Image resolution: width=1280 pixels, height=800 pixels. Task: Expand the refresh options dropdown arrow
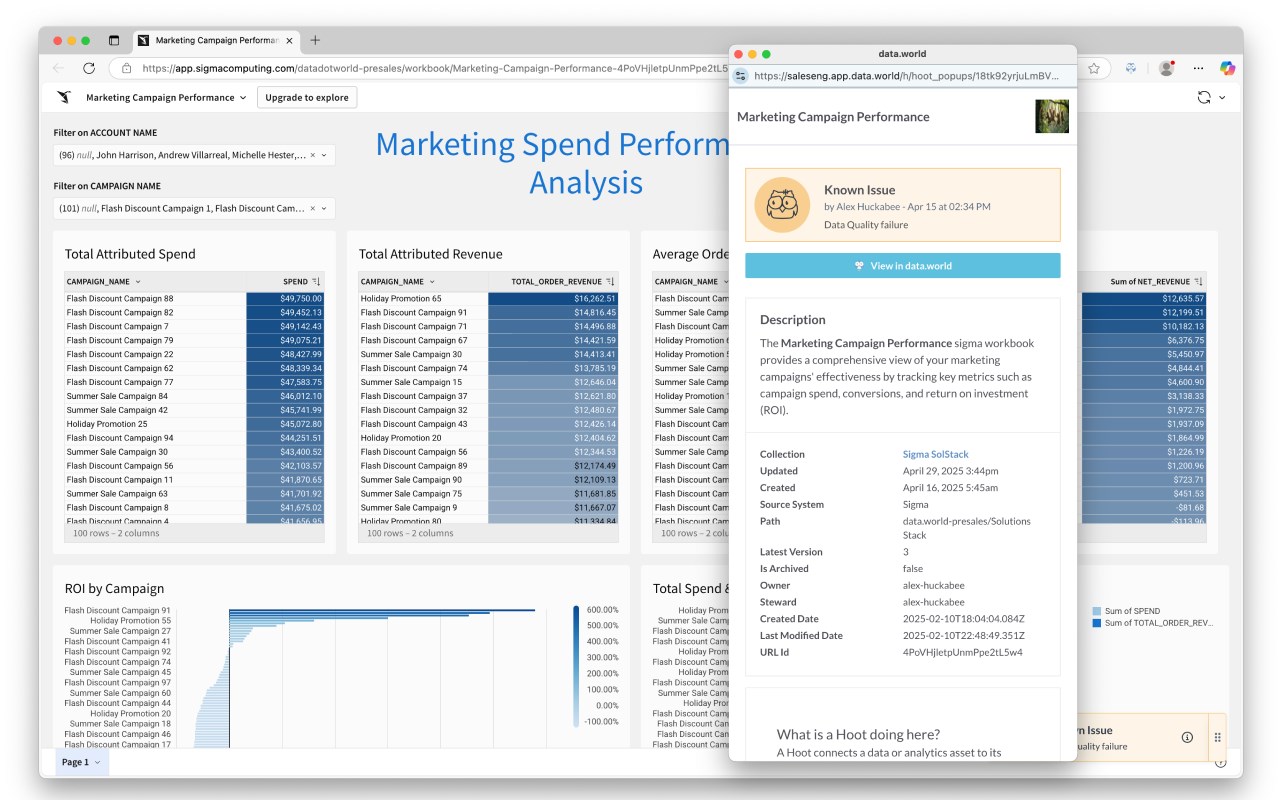[x=1222, y=98]
